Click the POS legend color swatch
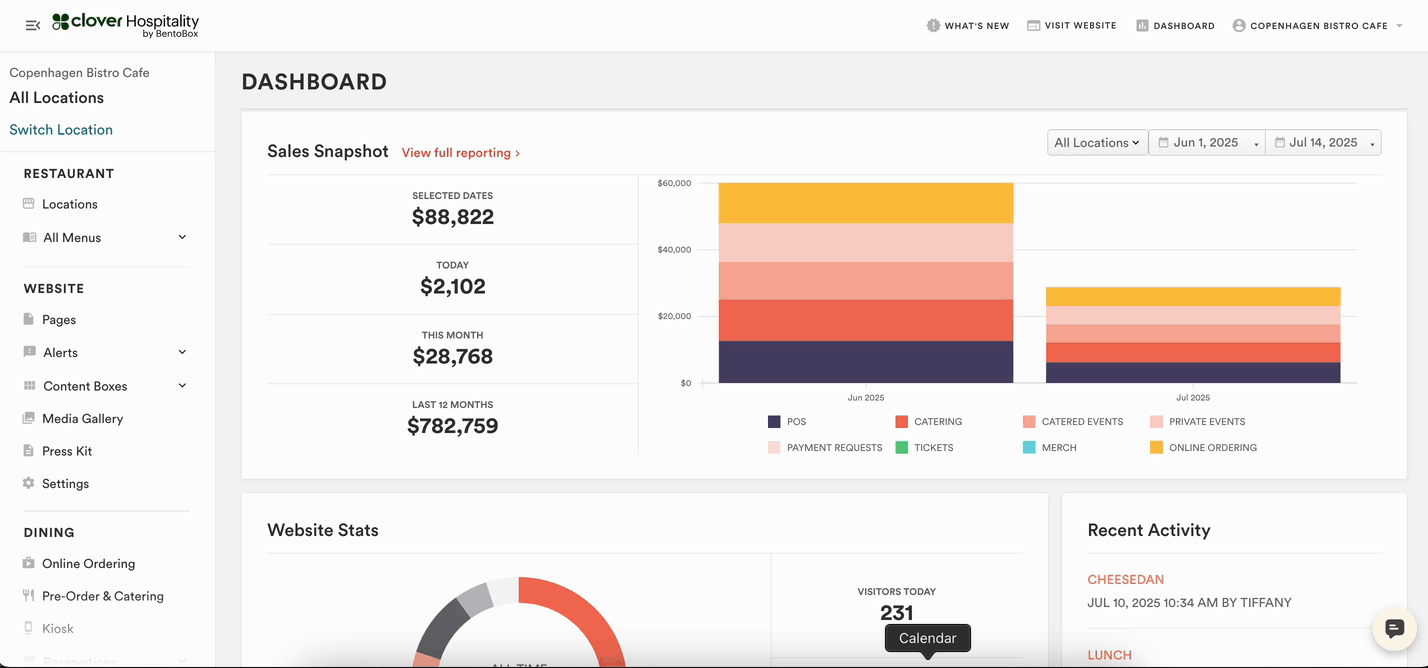Viewport: 1428px width, 668px height. point(774,422)
